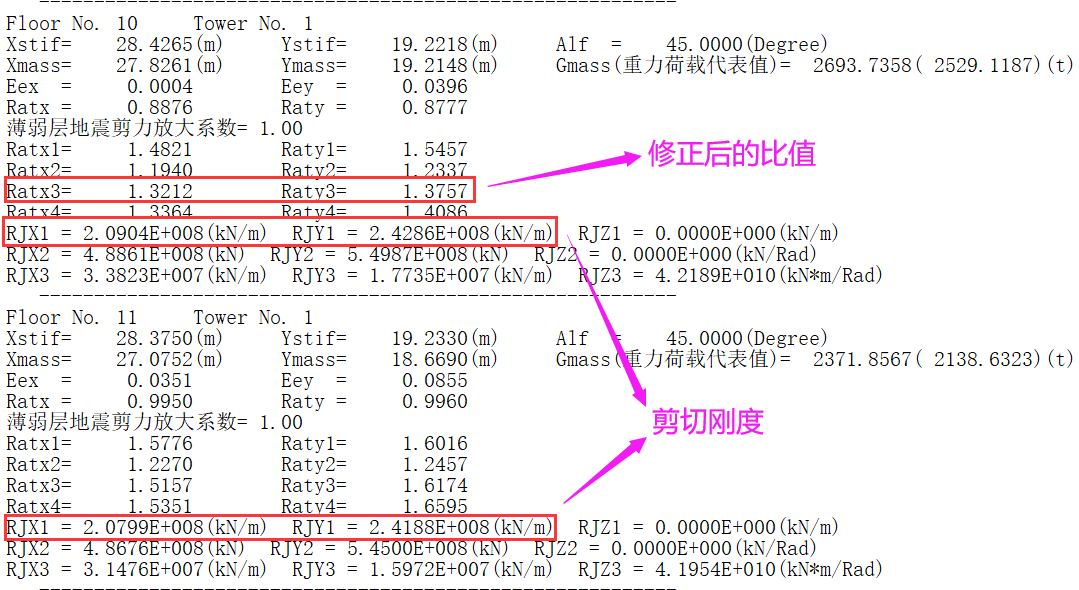This screenshot has height=590, width=1079.
Task: Click the 'Floor No. 11' heading text
Action: click(x=72, y=317)
